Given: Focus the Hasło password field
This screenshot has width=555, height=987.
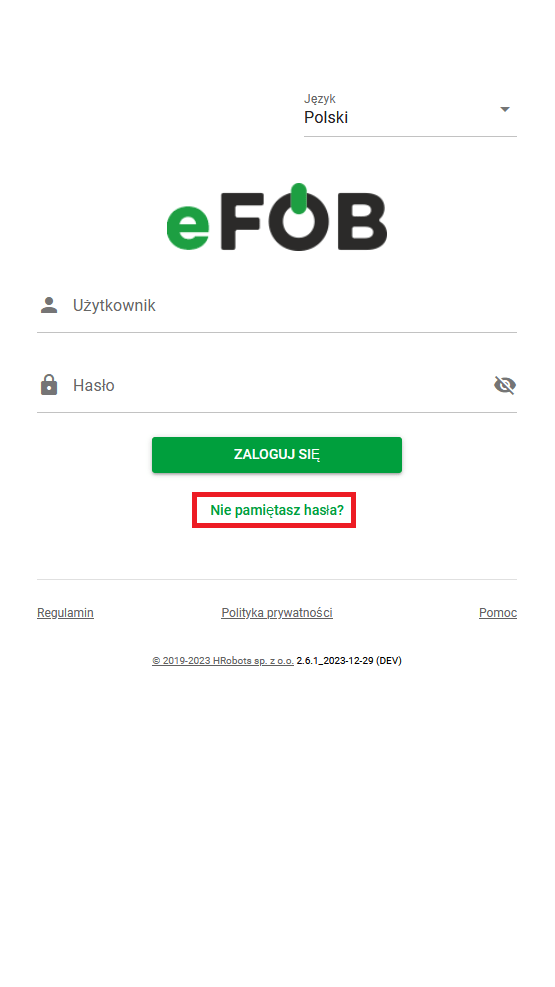Looking at the screenshot, I should [277, 385].
